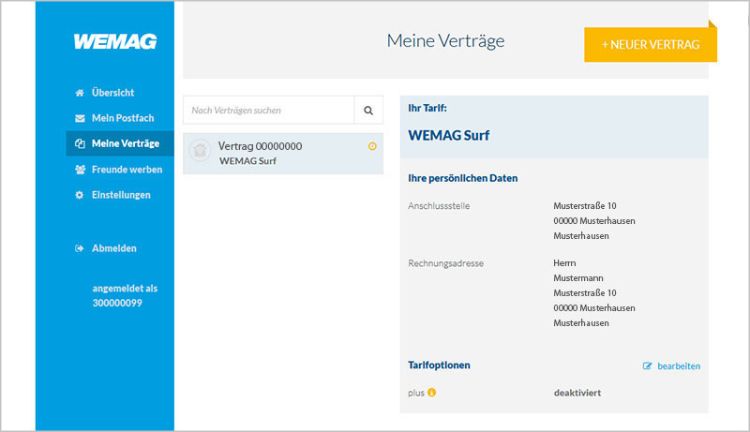Go to Freunde werben

point(127,169)
